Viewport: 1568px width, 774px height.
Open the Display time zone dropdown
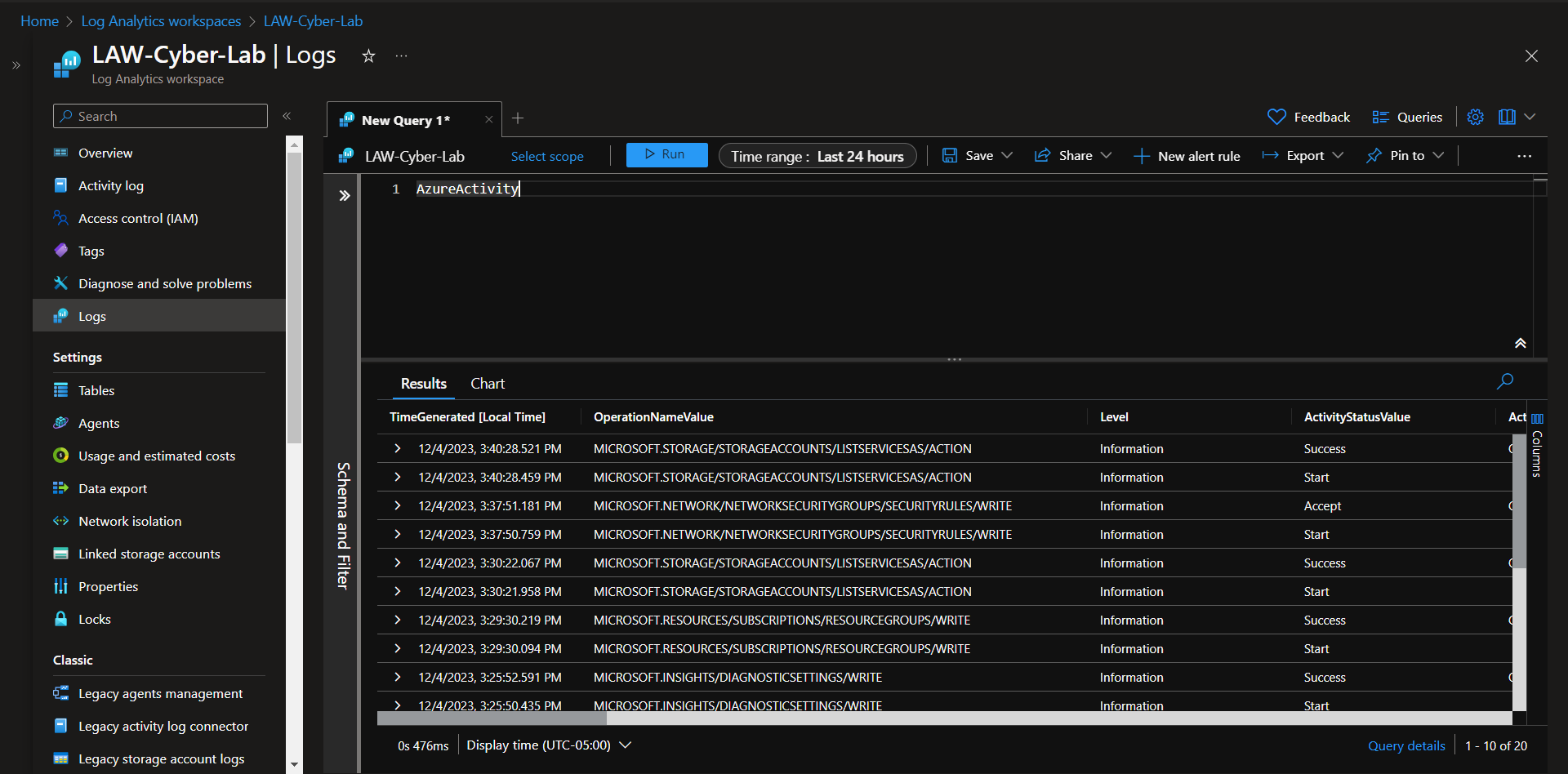click(549, 745)
